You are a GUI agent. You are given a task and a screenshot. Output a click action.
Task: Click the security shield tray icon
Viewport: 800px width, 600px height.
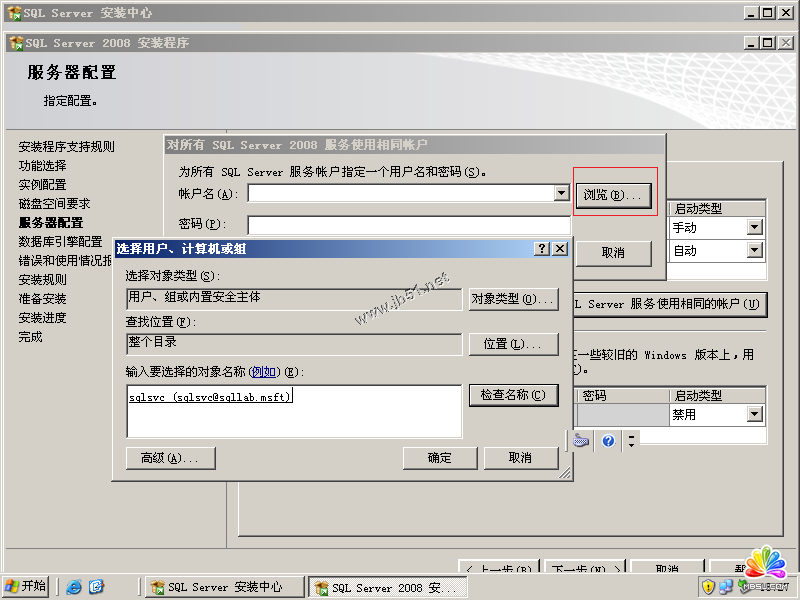pyautogui.click(x=708, y=587)
